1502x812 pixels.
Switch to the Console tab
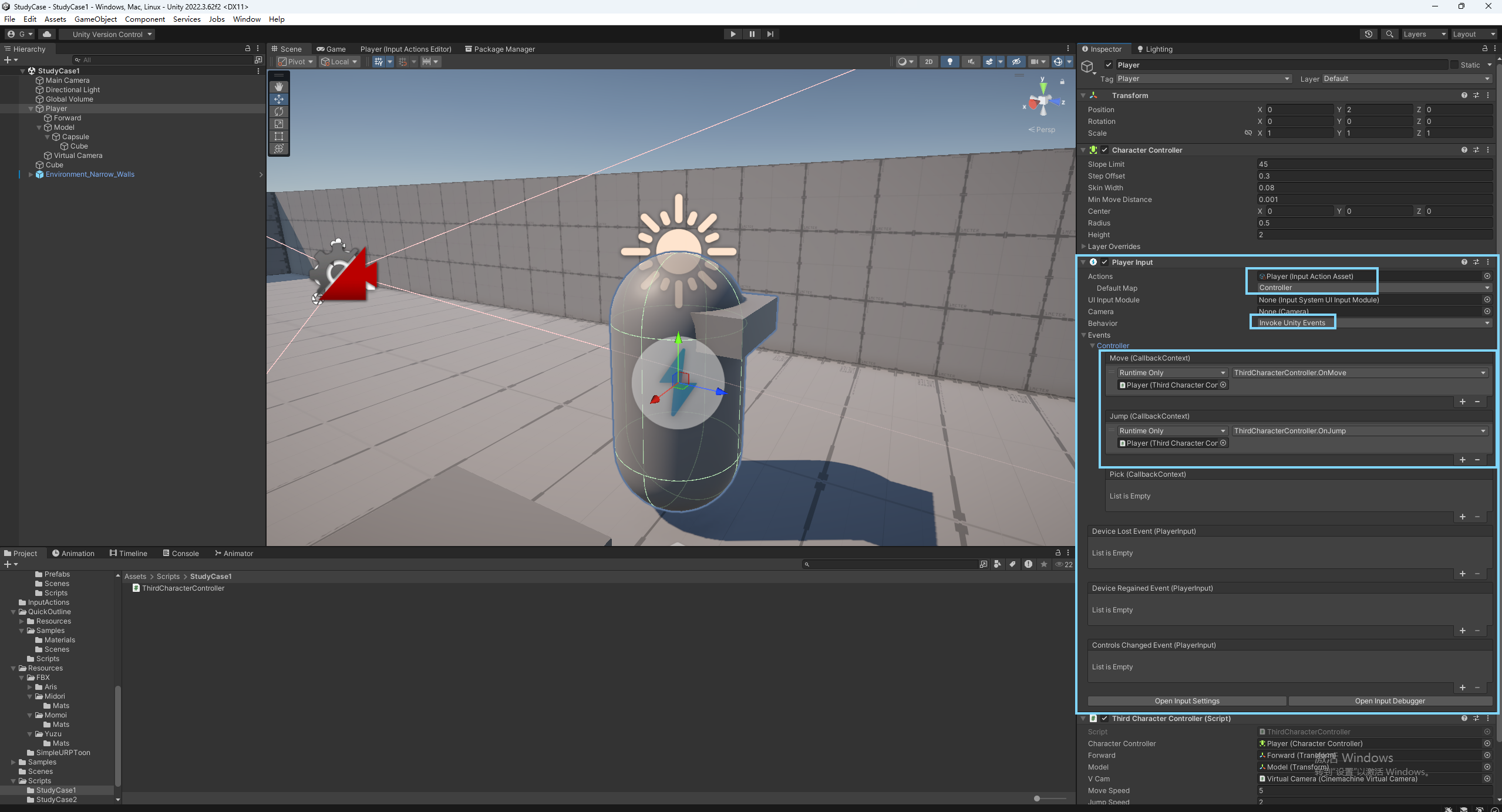tap(181, 553)
